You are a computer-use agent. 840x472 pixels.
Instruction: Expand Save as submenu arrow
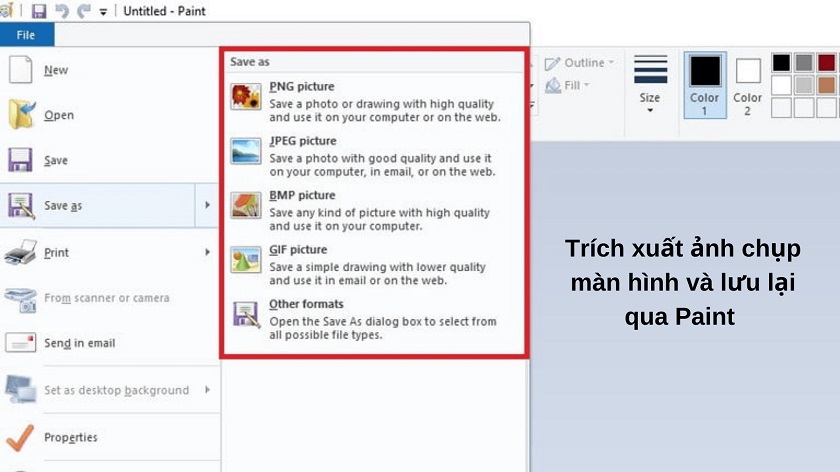(207, 205)
